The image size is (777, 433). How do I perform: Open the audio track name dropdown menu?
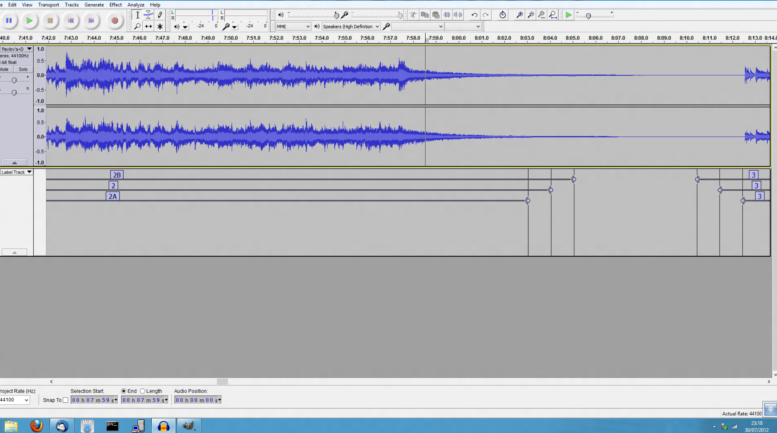(x=16, y=49)
